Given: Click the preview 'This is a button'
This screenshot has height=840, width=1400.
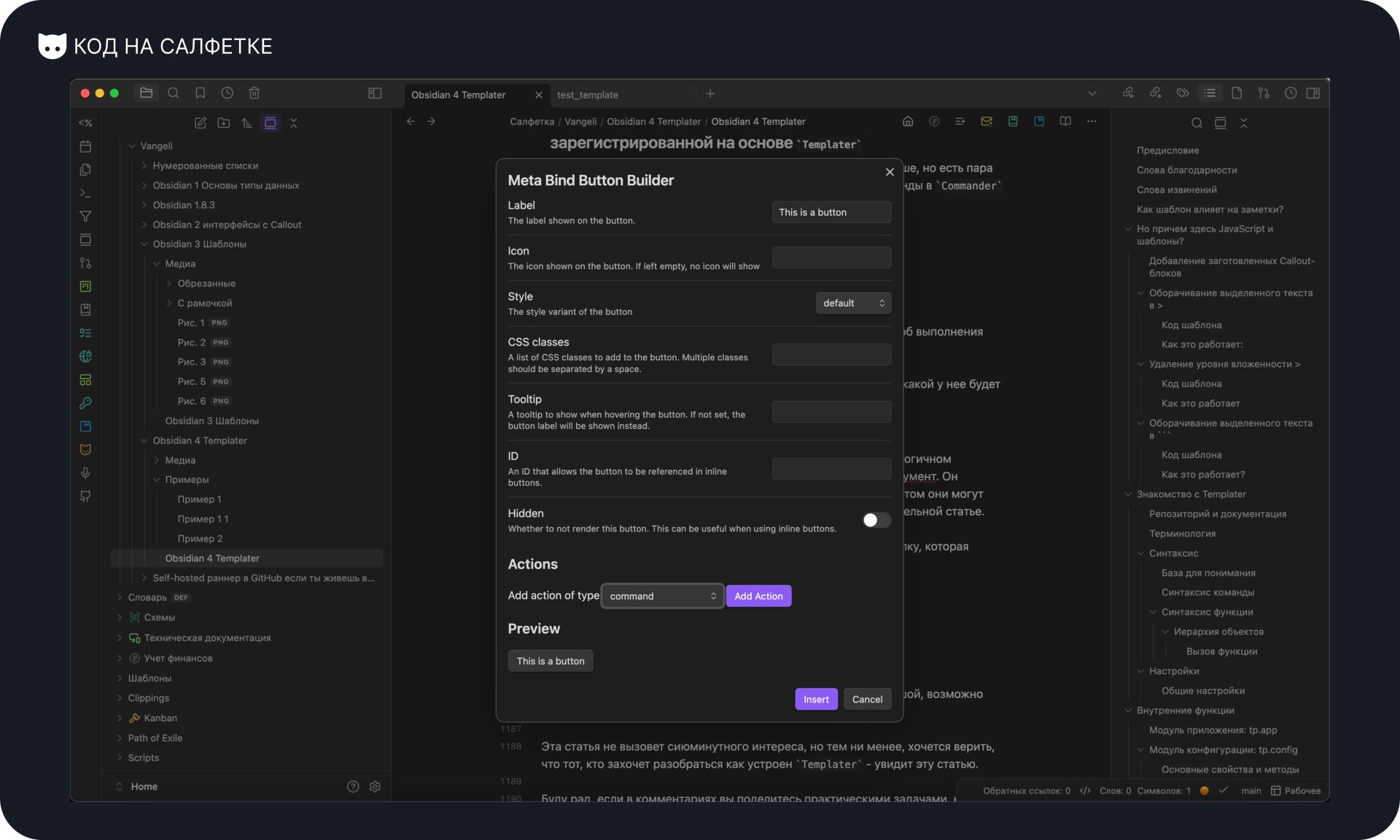Looking at the screenshot, I should [551, 661].
